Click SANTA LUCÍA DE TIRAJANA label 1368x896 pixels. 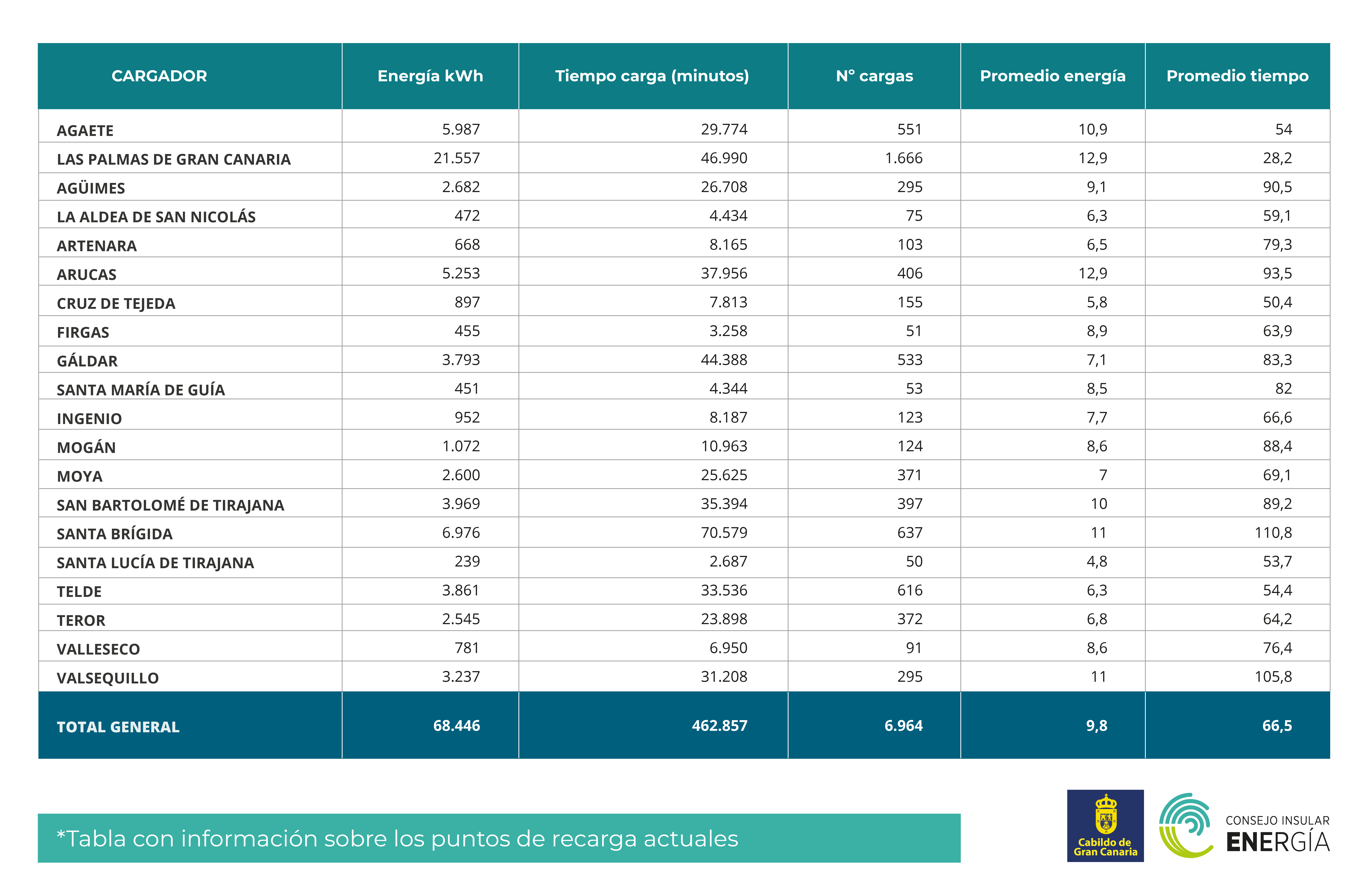click(x=155, y=563)
